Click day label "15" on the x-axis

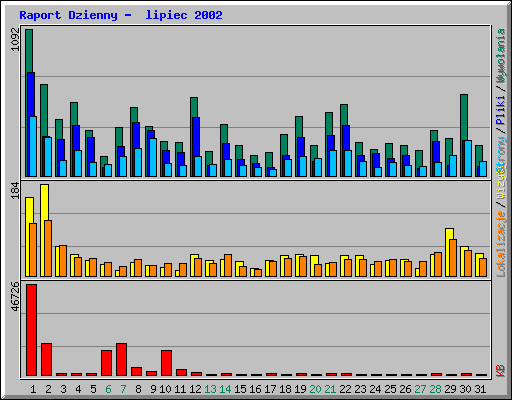[240, 389]
